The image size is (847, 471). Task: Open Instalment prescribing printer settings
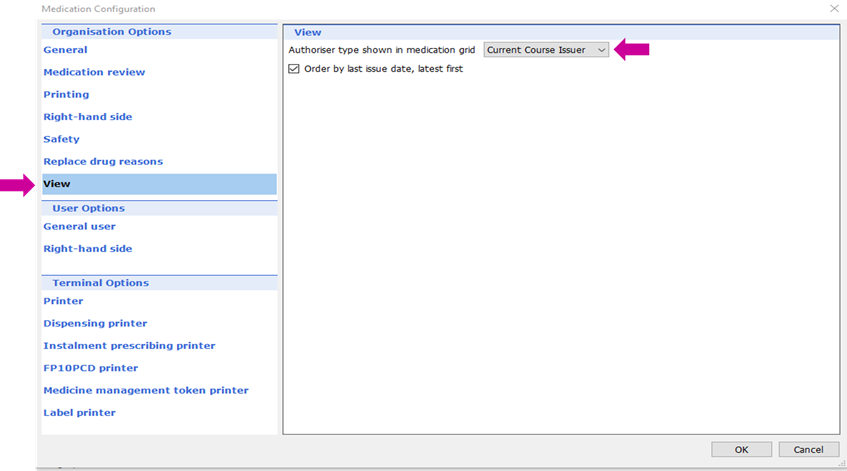click(x=129, y=346)
